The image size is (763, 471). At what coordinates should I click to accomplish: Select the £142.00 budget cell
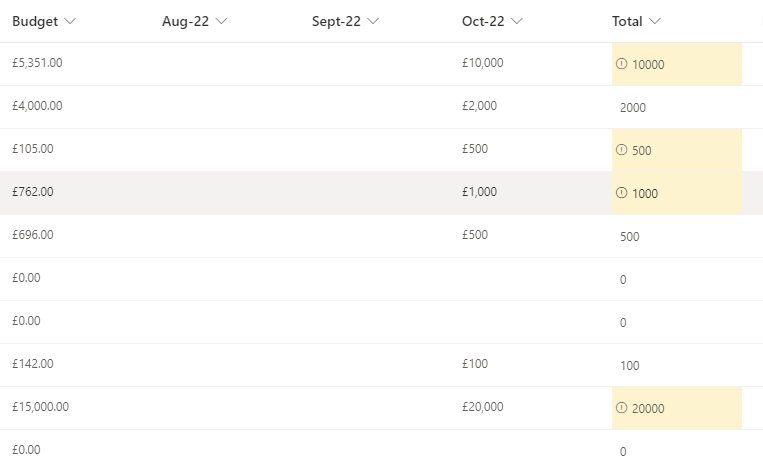point(32,364)
